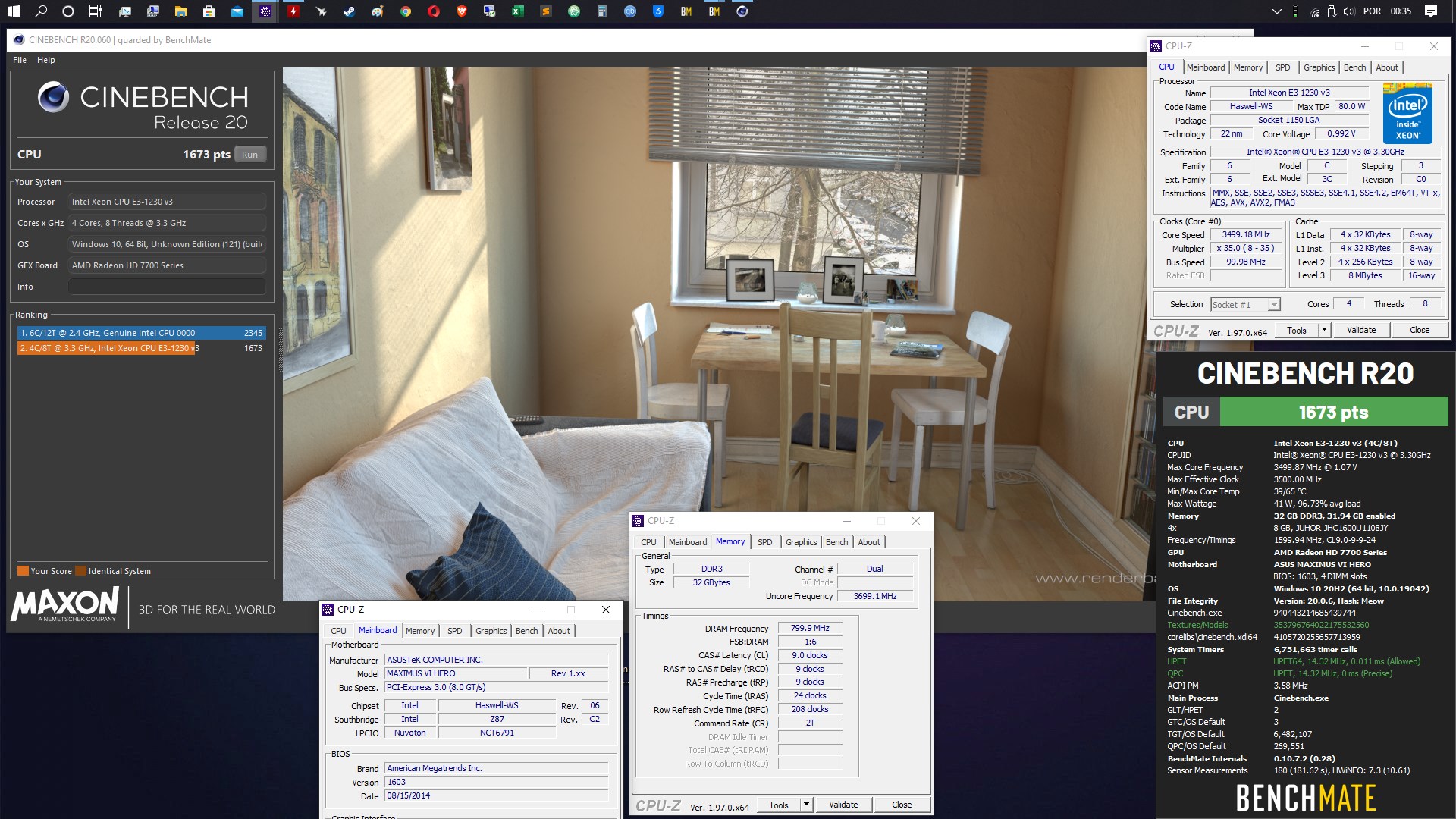
Task: Click Tools button in top-right CPU-Z
Action: tap(1297, 330)
